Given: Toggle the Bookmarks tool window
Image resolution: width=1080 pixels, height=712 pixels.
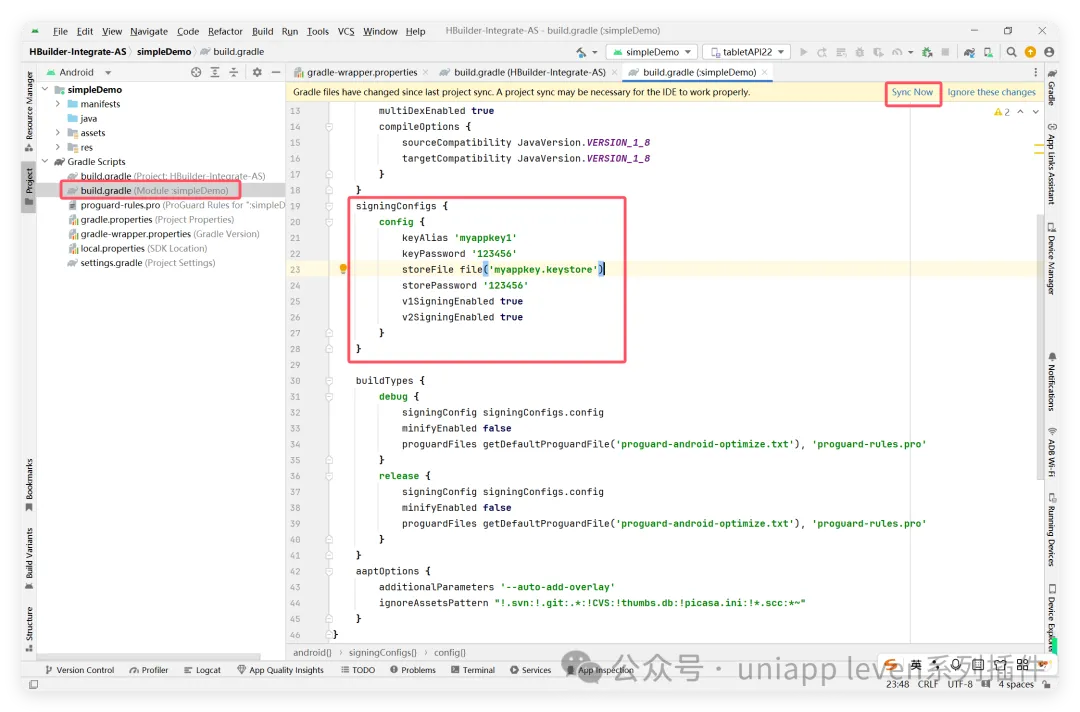Looking at the screenshot, I should [29, 485].
